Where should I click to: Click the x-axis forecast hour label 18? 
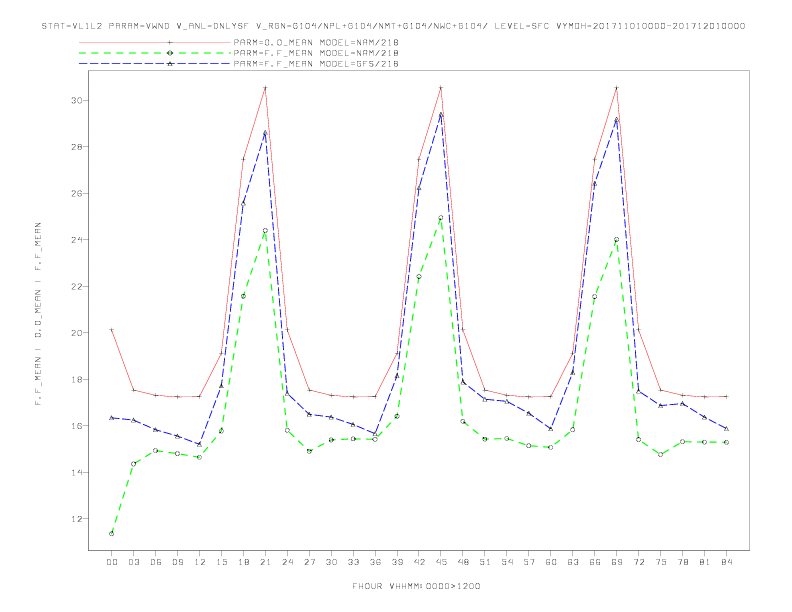pos(243,562)
